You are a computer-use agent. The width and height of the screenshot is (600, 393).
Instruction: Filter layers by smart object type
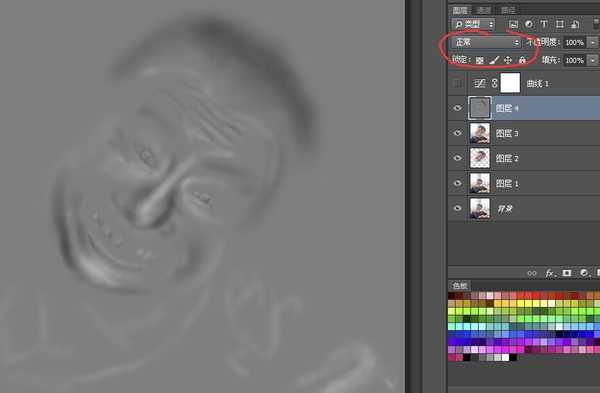point(575,24)
